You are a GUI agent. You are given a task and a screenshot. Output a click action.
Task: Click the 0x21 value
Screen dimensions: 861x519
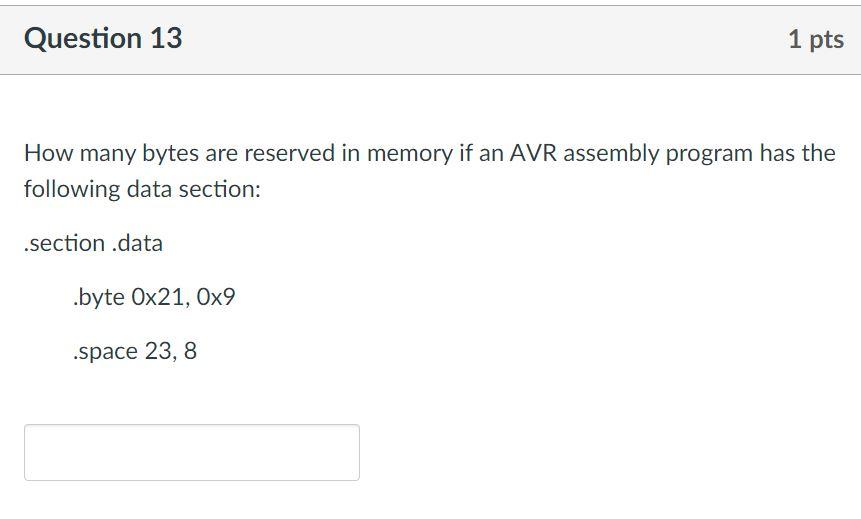[160, 297]
